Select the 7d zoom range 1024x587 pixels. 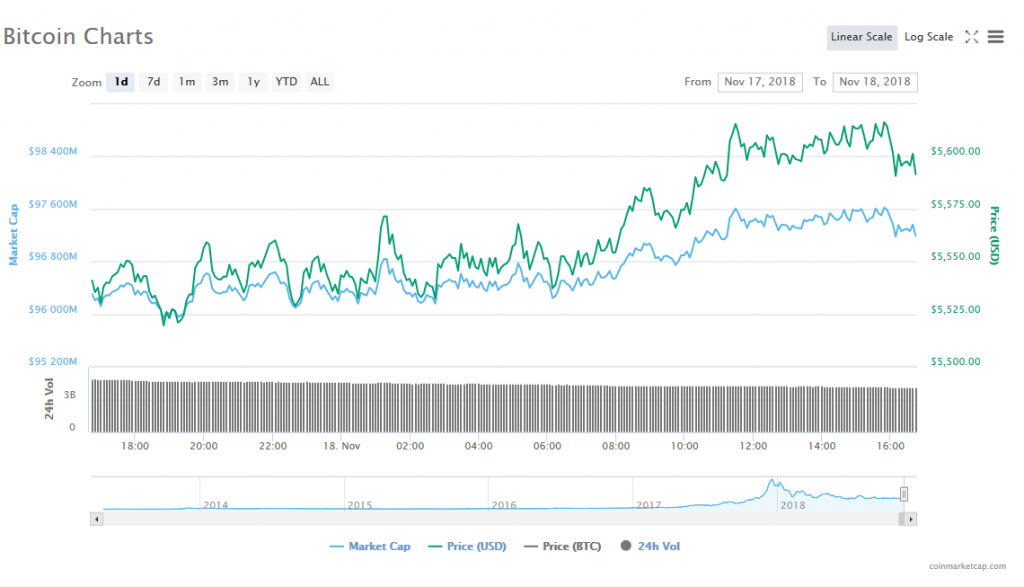pyautogui.click(x=154, y=82)
